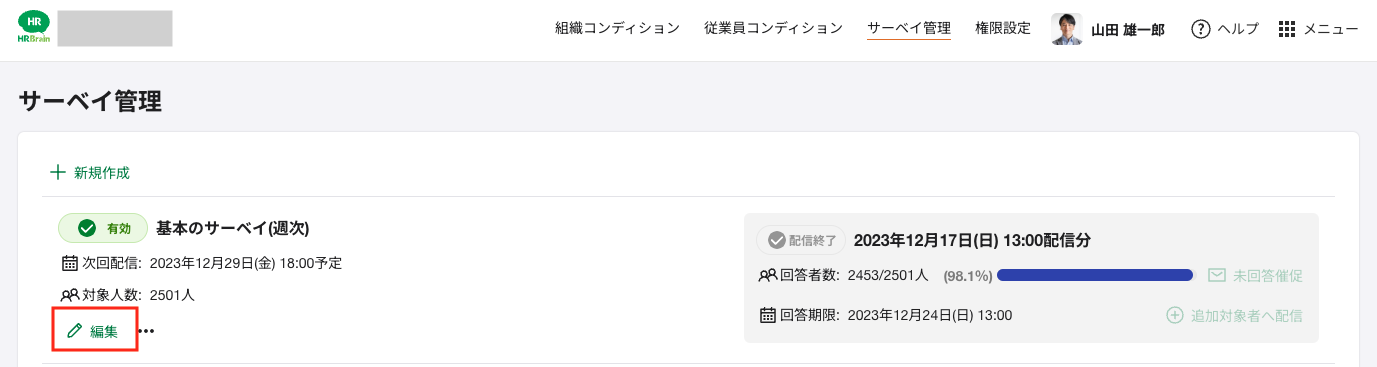
Task: Open 山田 雄一郎 user menu
Action: pyautogui.click(x=1128, y=30)
